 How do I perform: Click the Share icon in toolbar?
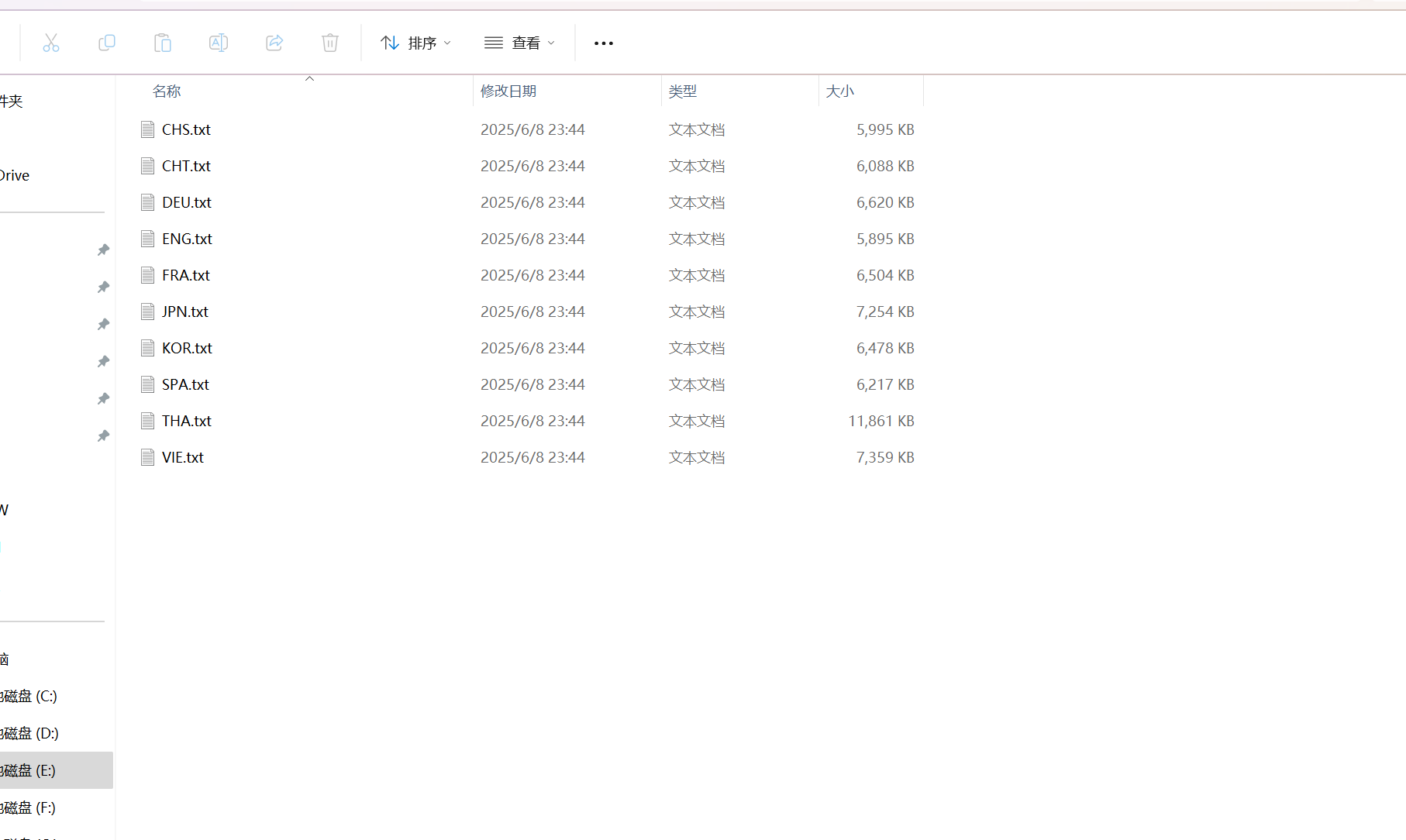pyautogui.click(x=274, y=43)
